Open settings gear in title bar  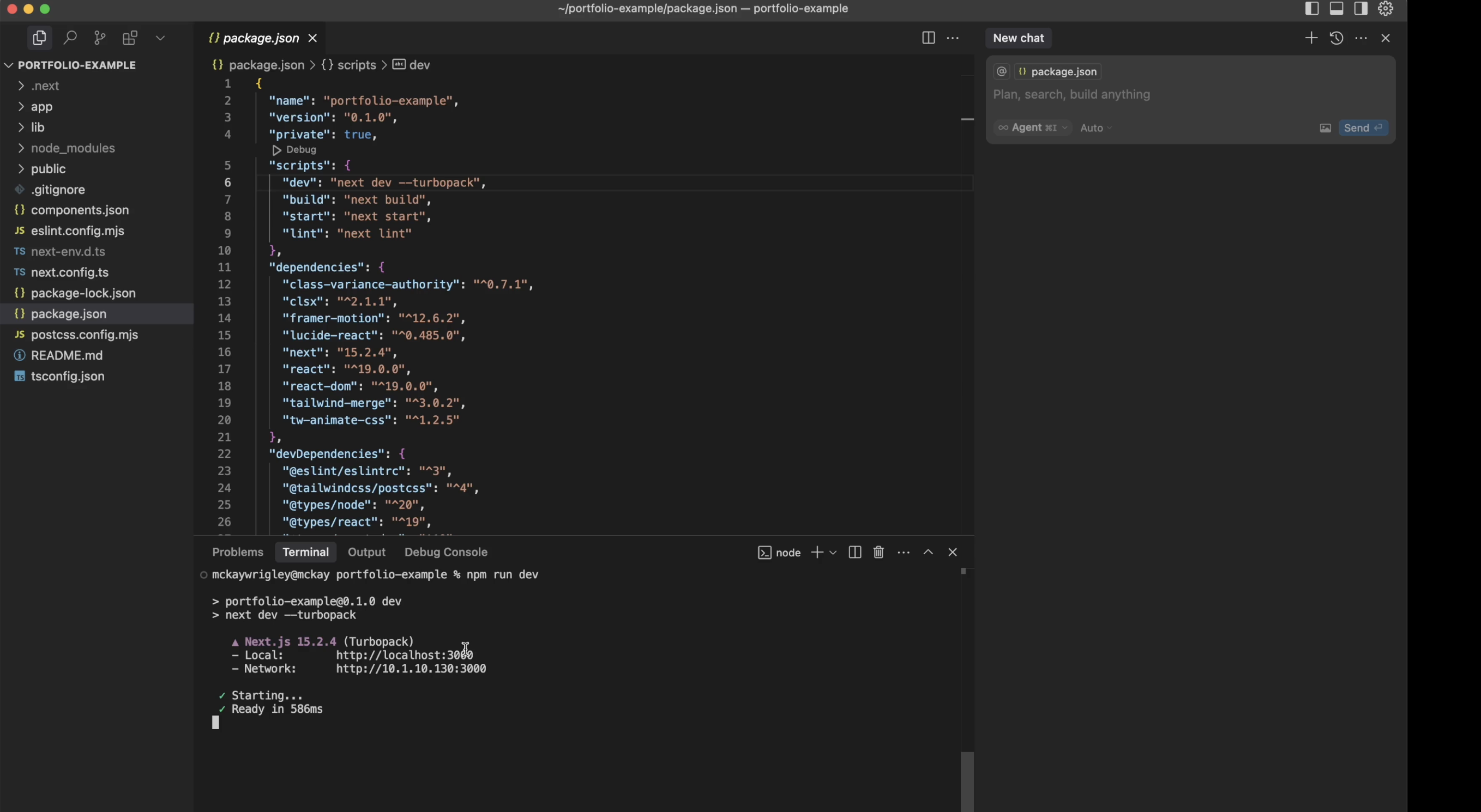click(1386, 9)
